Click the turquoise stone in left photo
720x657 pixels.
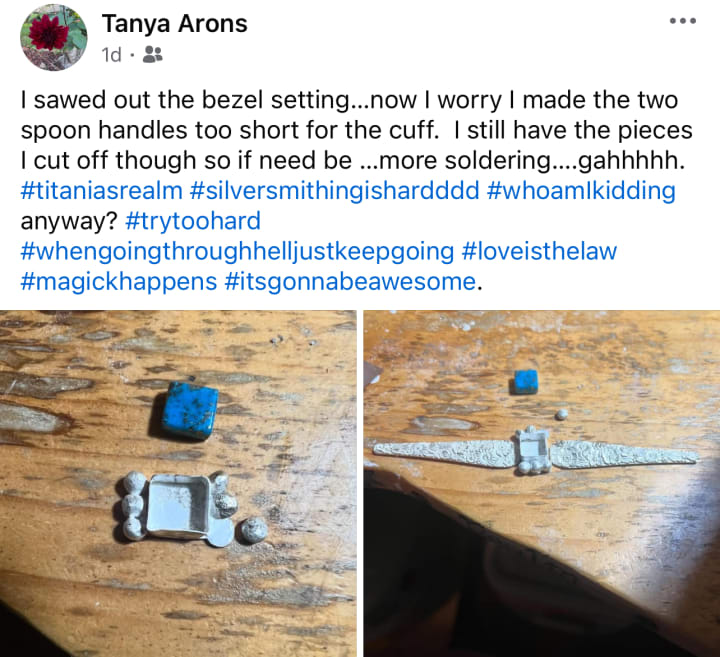coord(186,410)
